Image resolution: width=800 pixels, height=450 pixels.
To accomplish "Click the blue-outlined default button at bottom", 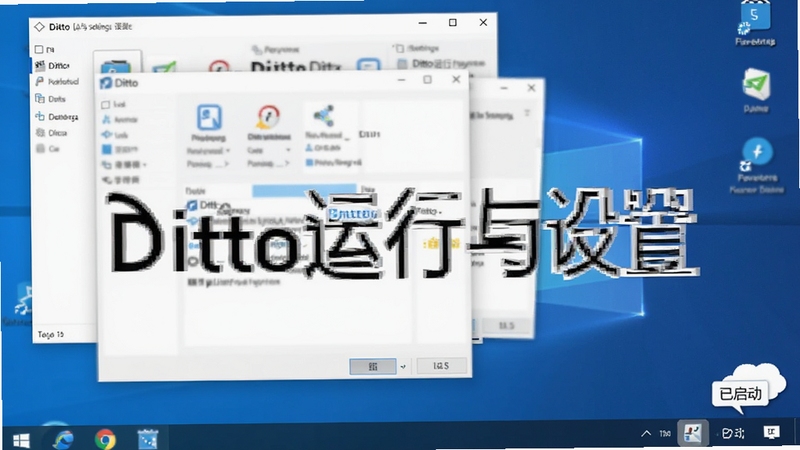I will (372, 366).
